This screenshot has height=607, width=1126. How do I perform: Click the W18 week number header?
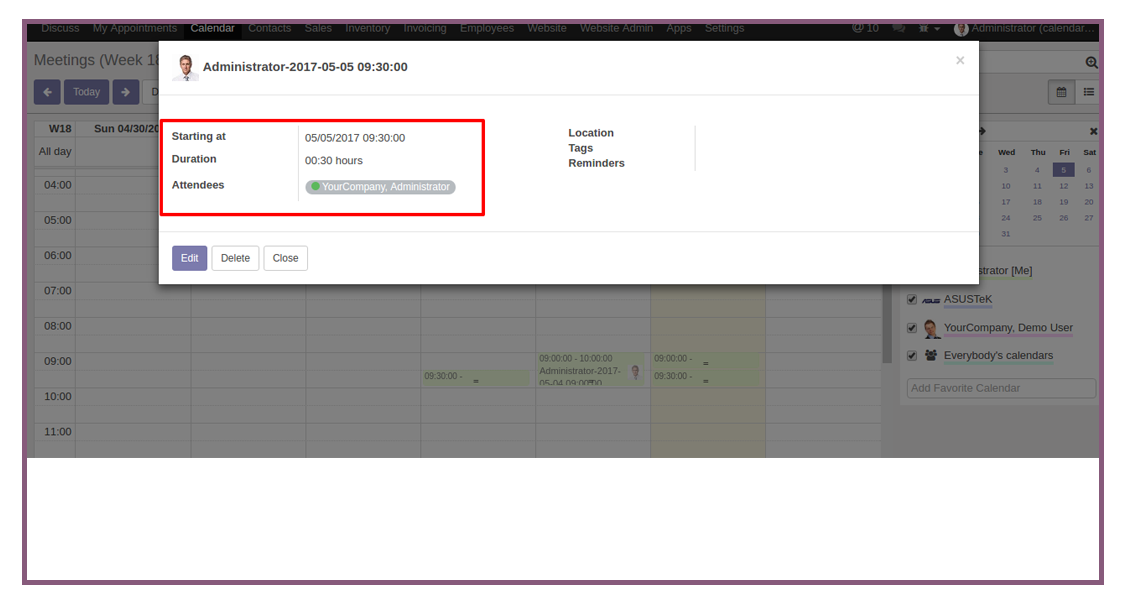(x=60, y=129)
